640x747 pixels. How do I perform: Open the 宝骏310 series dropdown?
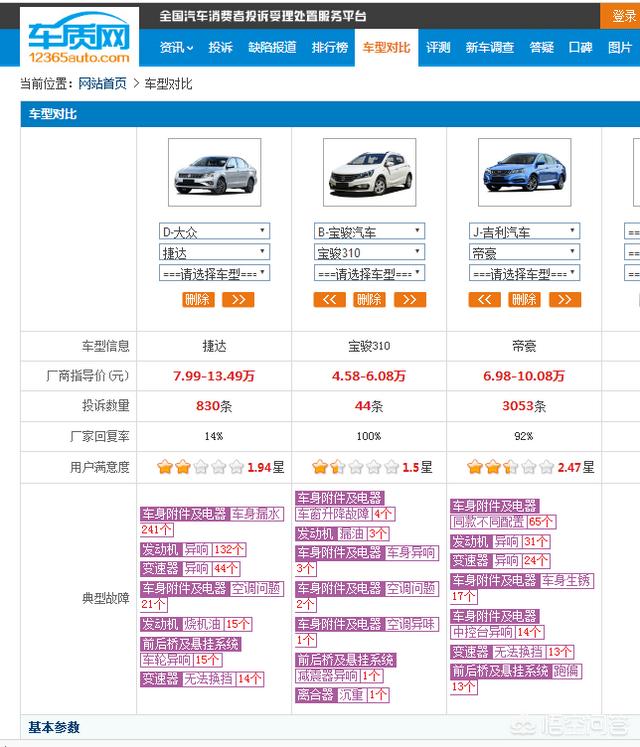point(369,253)
